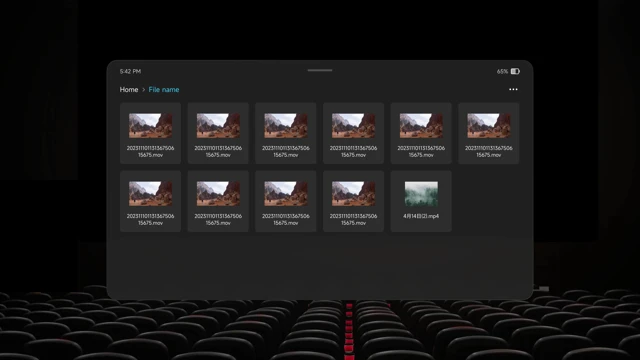
Task: Open the foggy forest video 4月14日(2).mp4
Action: pos(421,201)
